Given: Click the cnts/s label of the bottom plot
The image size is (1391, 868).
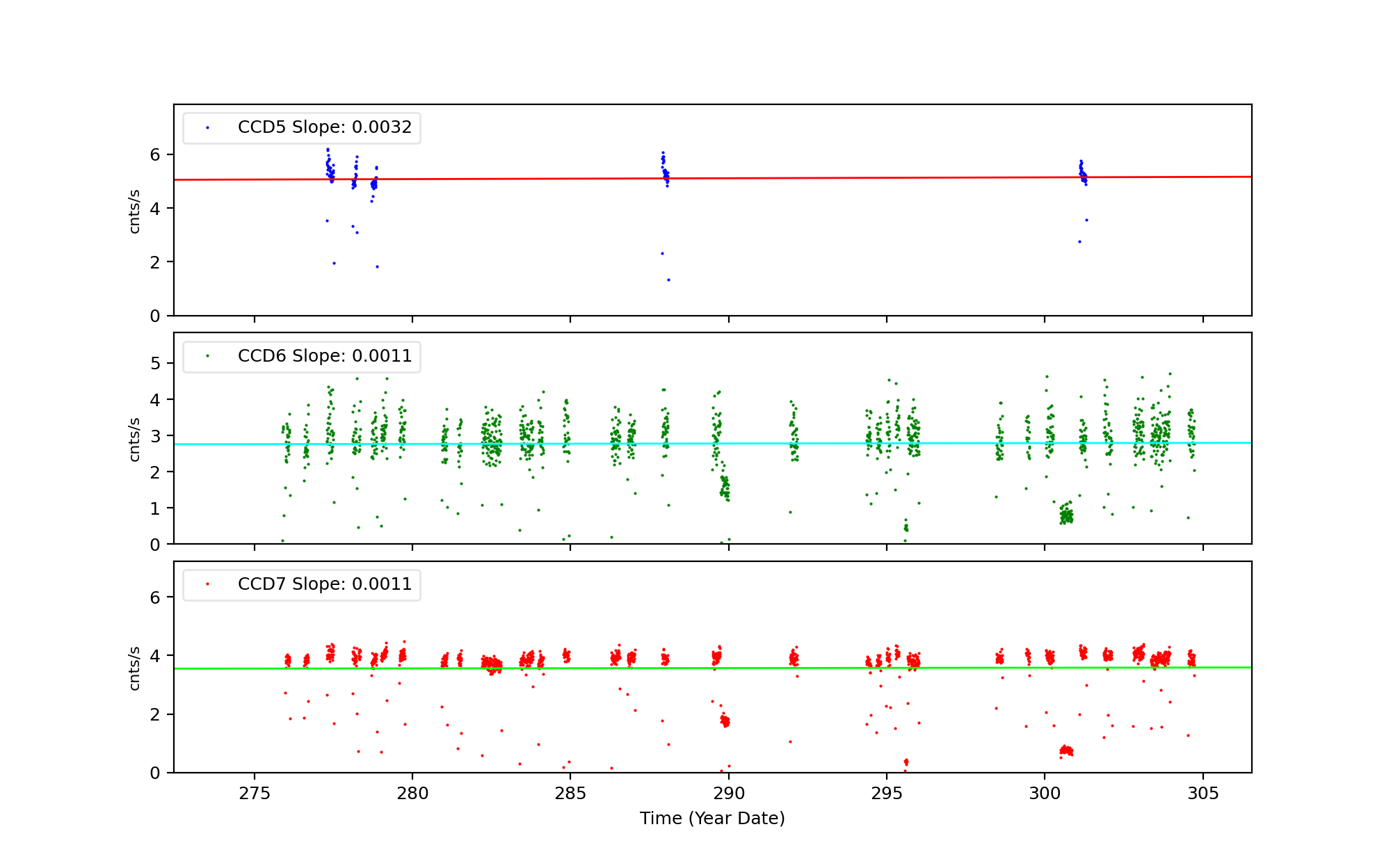Looking at the screenshot, I should pos(134,668).
